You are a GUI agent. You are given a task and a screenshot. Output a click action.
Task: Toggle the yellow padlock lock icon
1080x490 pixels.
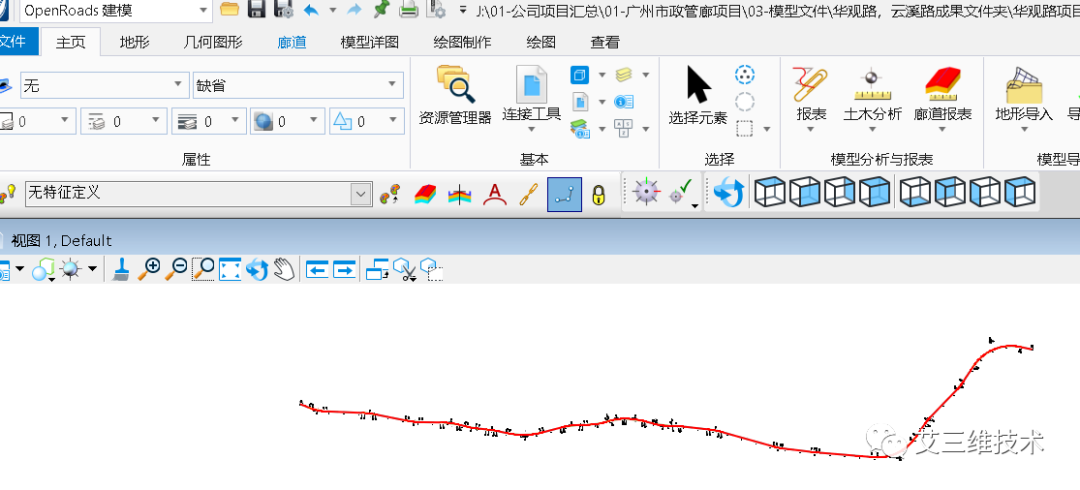[598, 194]
